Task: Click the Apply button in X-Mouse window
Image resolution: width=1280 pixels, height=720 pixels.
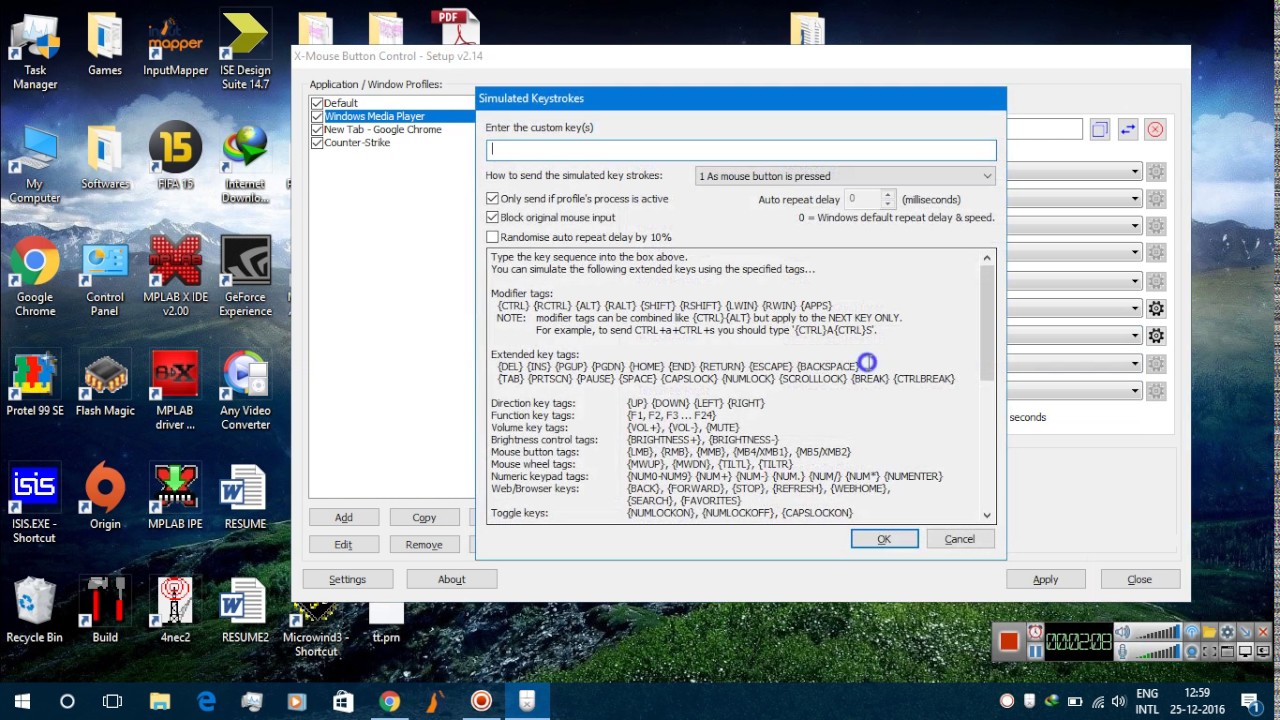Action: (1045, 579)
